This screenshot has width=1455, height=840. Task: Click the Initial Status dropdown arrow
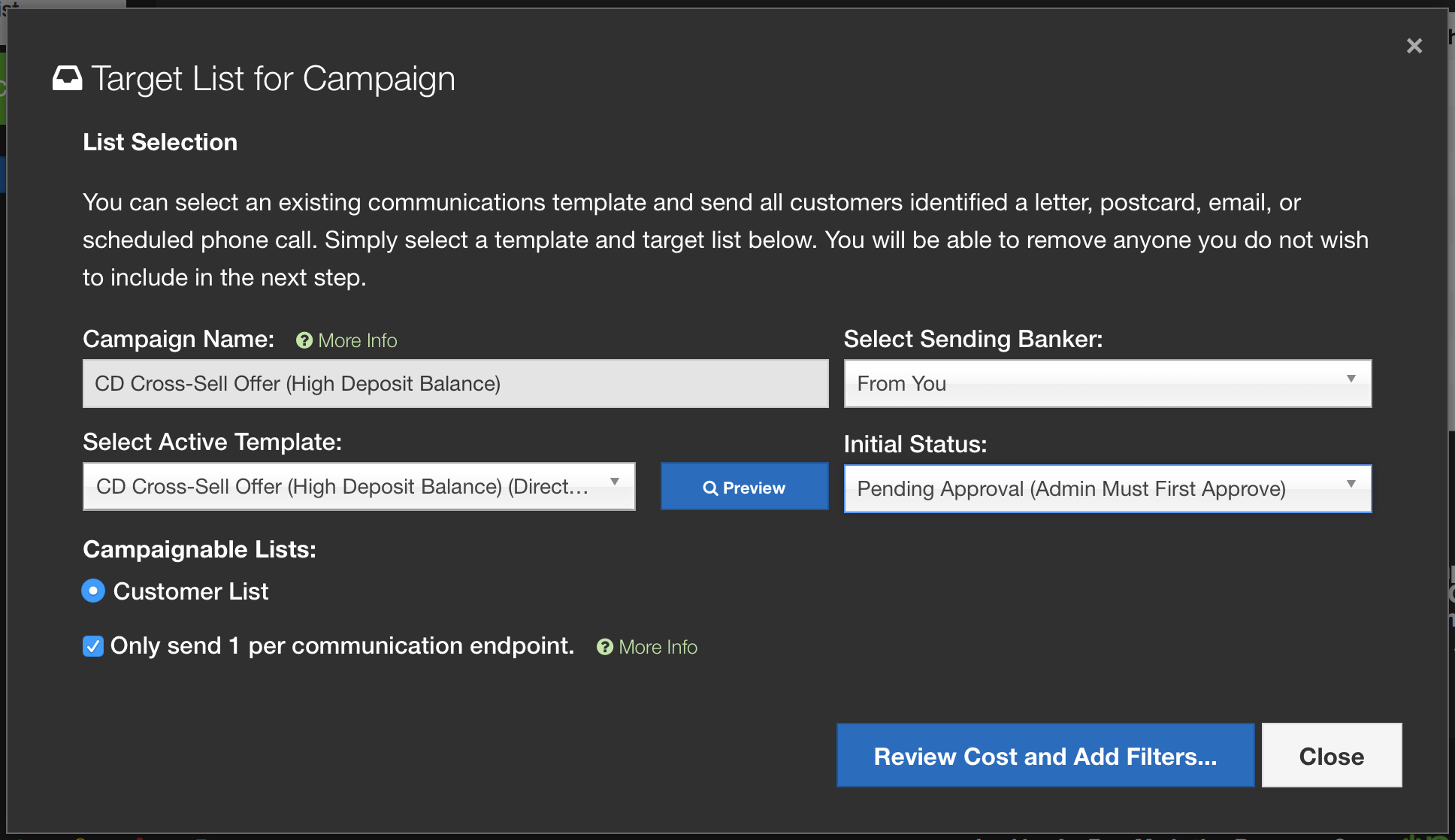click(1351, 485)
